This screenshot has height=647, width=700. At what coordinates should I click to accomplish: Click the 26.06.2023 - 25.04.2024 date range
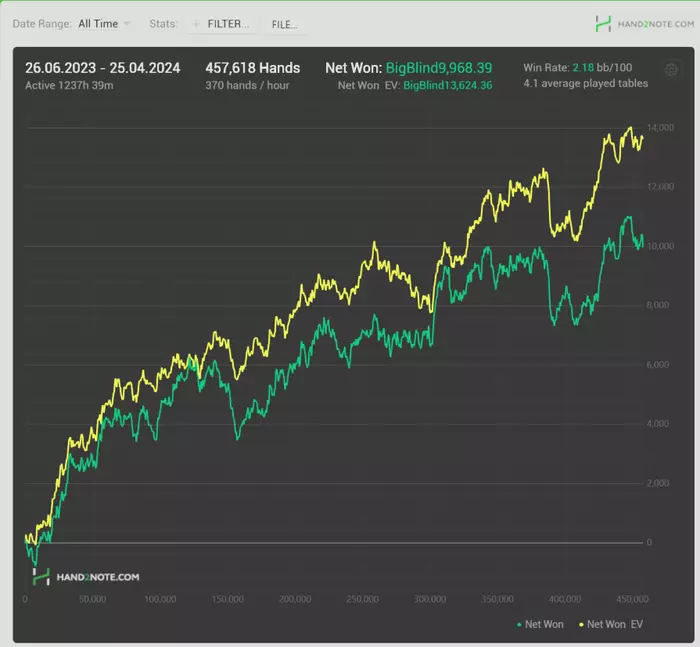point(103,68)
